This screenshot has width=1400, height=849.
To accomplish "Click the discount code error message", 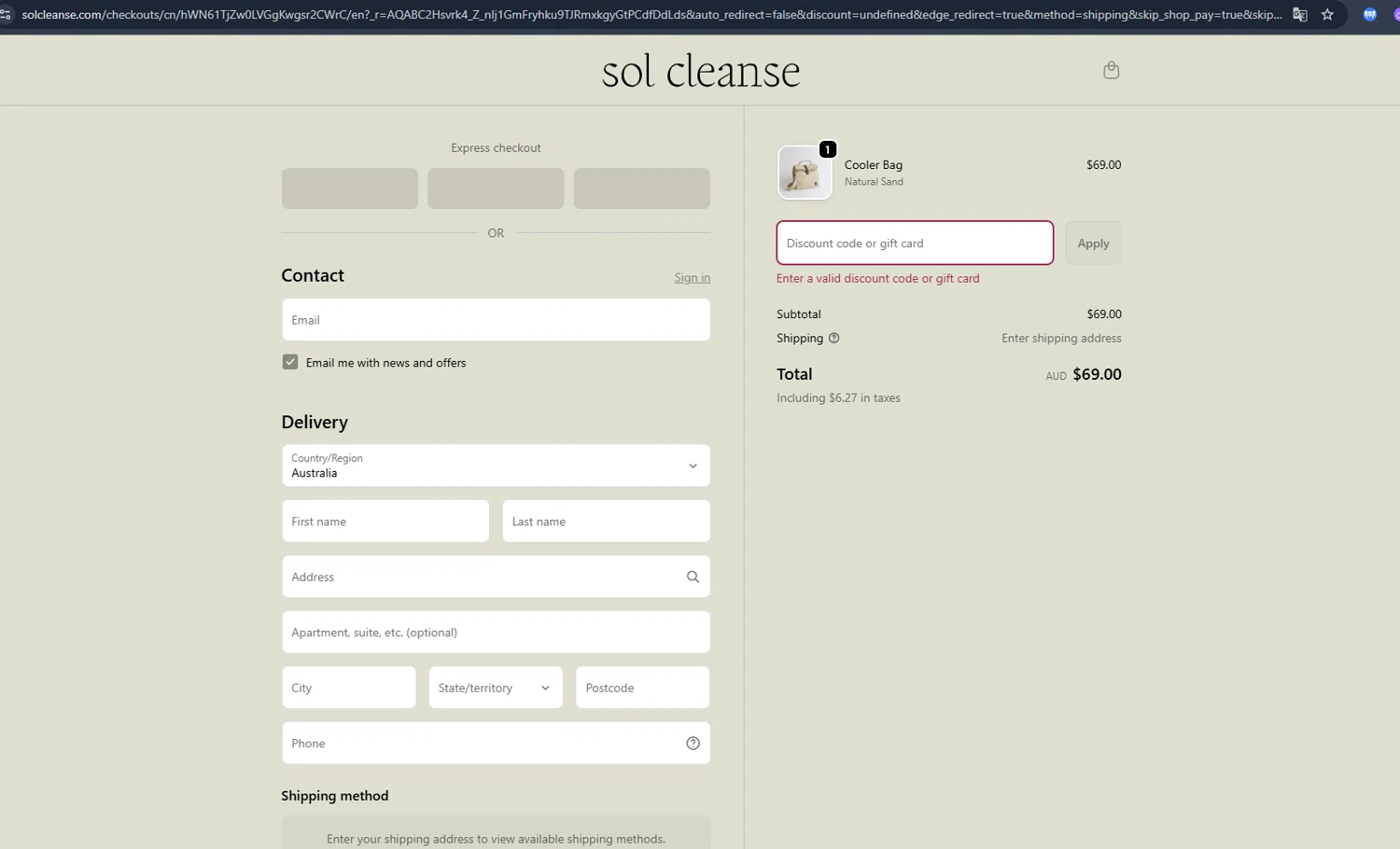I will pos(877,279).
